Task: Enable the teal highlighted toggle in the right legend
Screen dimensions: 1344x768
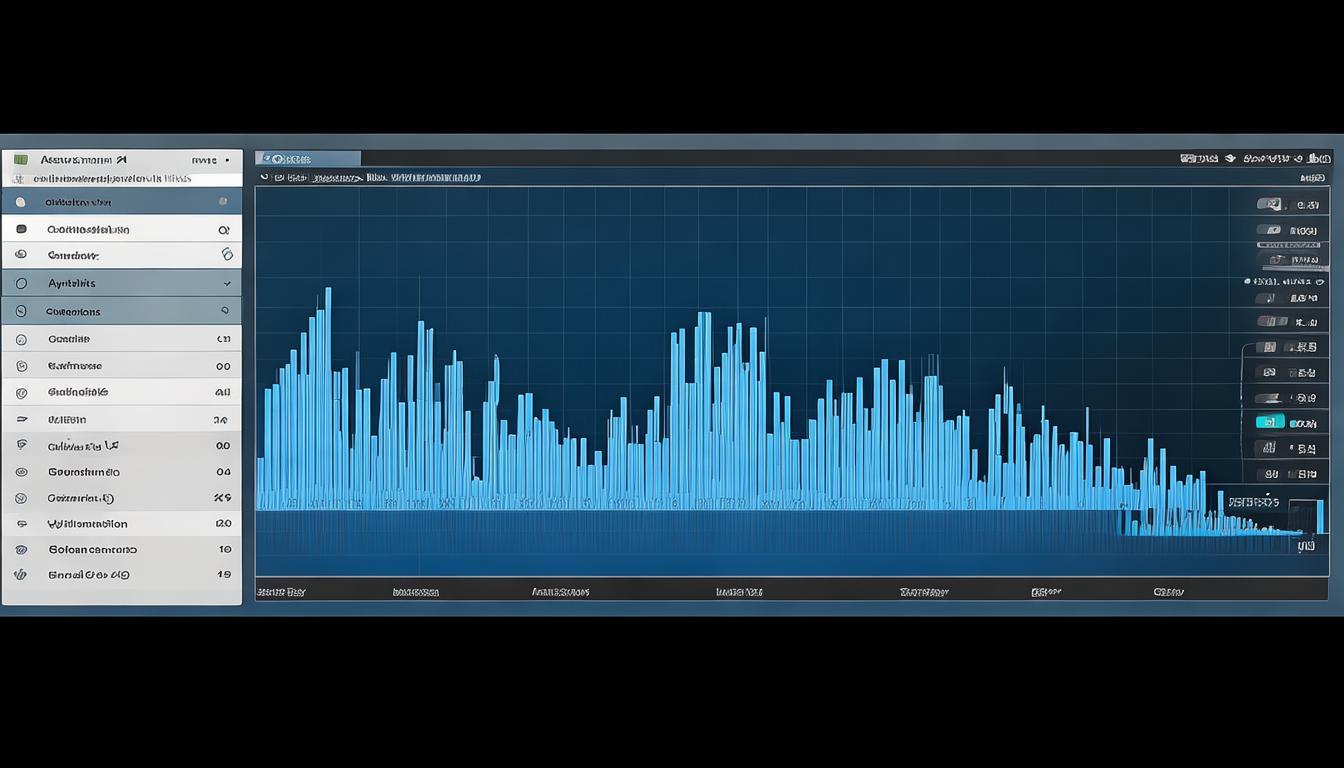Action: click(1269, 423)
